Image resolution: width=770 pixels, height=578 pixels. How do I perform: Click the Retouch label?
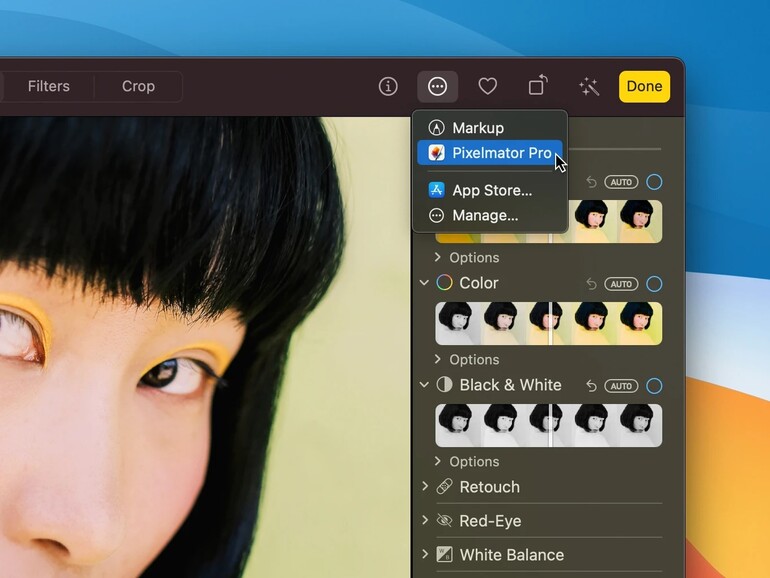pos(489,487)
